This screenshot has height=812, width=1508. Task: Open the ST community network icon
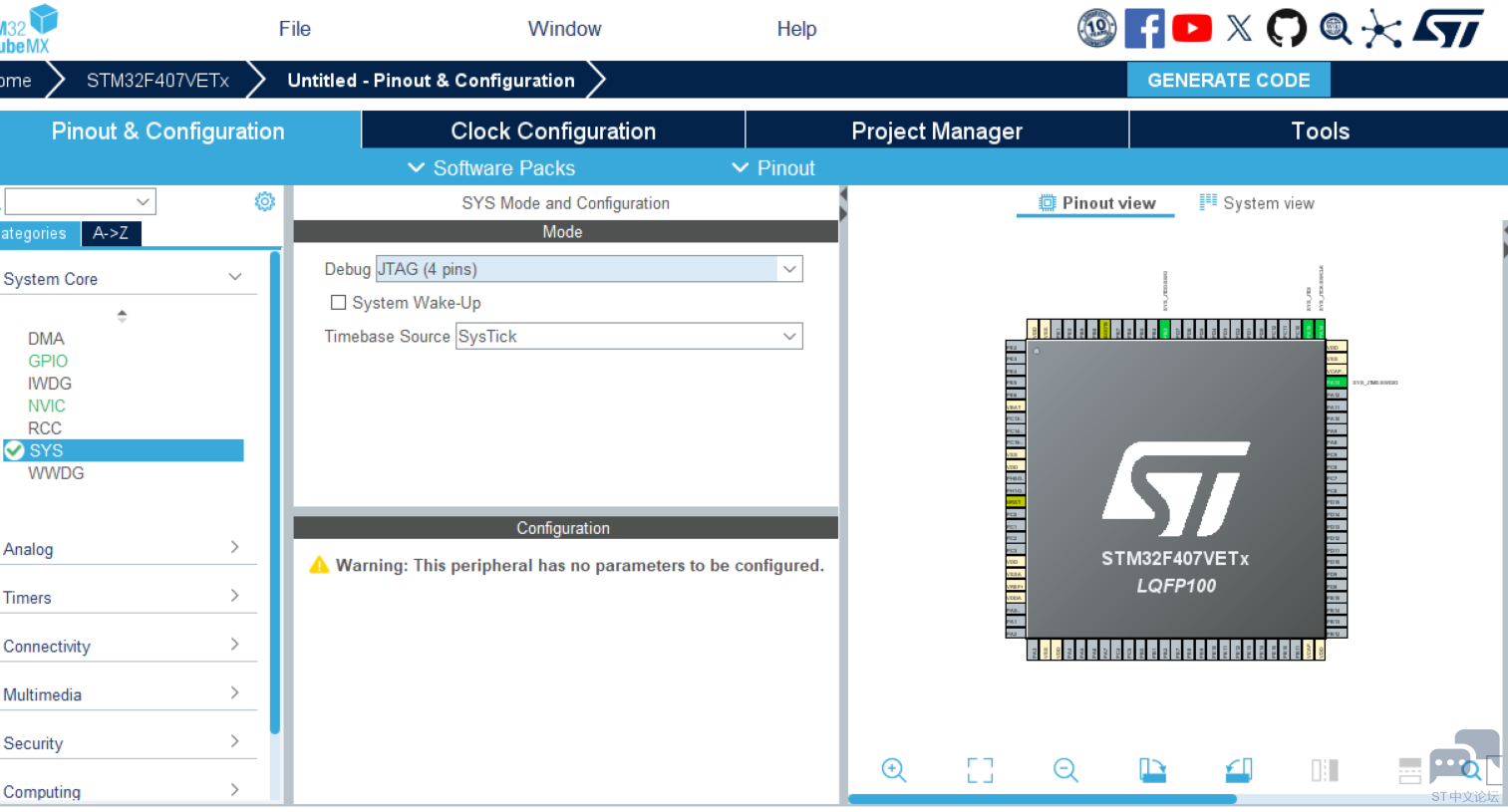pyautogui.click(x=1381, y=29)
